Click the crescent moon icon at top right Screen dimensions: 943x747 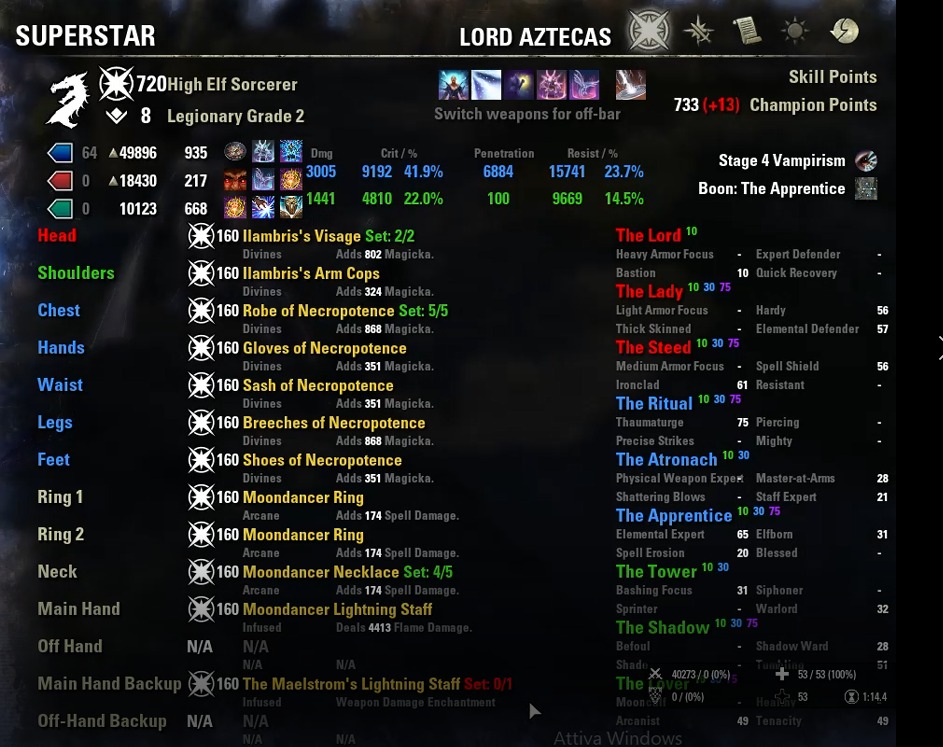[x=844, y=31]
